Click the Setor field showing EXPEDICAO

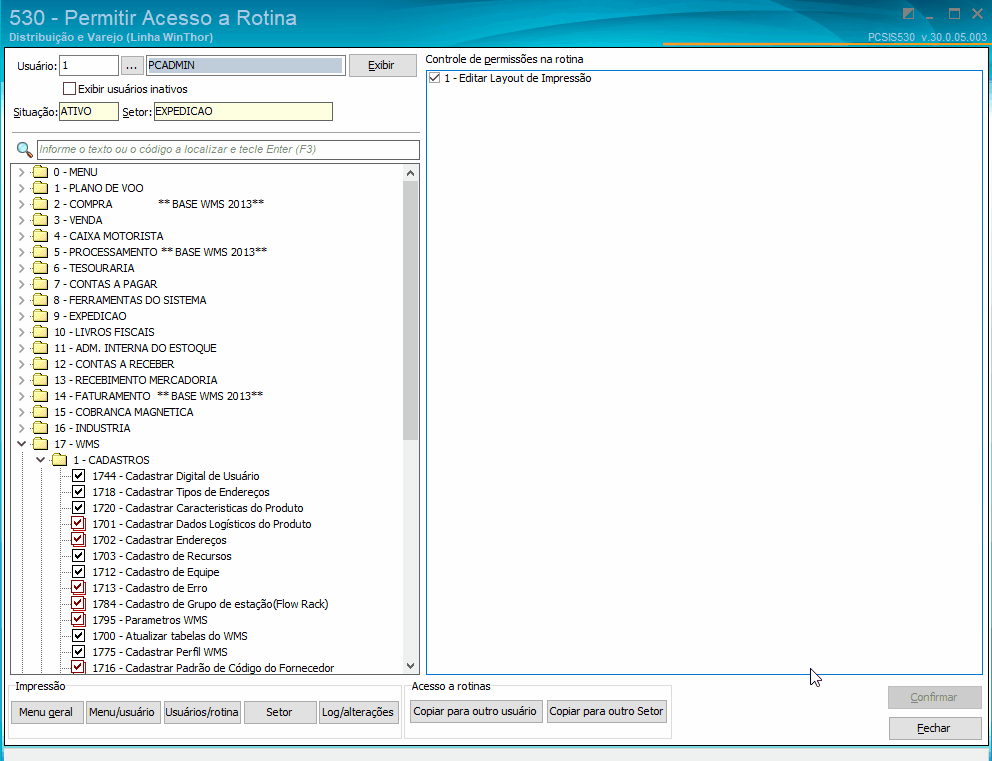point(243,111)
